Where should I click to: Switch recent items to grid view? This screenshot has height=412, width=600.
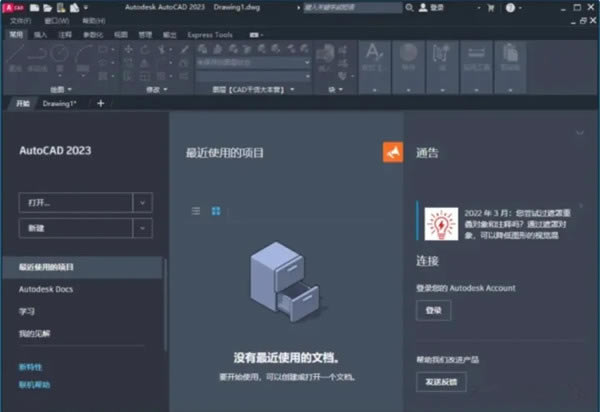[x=216, y=211]
